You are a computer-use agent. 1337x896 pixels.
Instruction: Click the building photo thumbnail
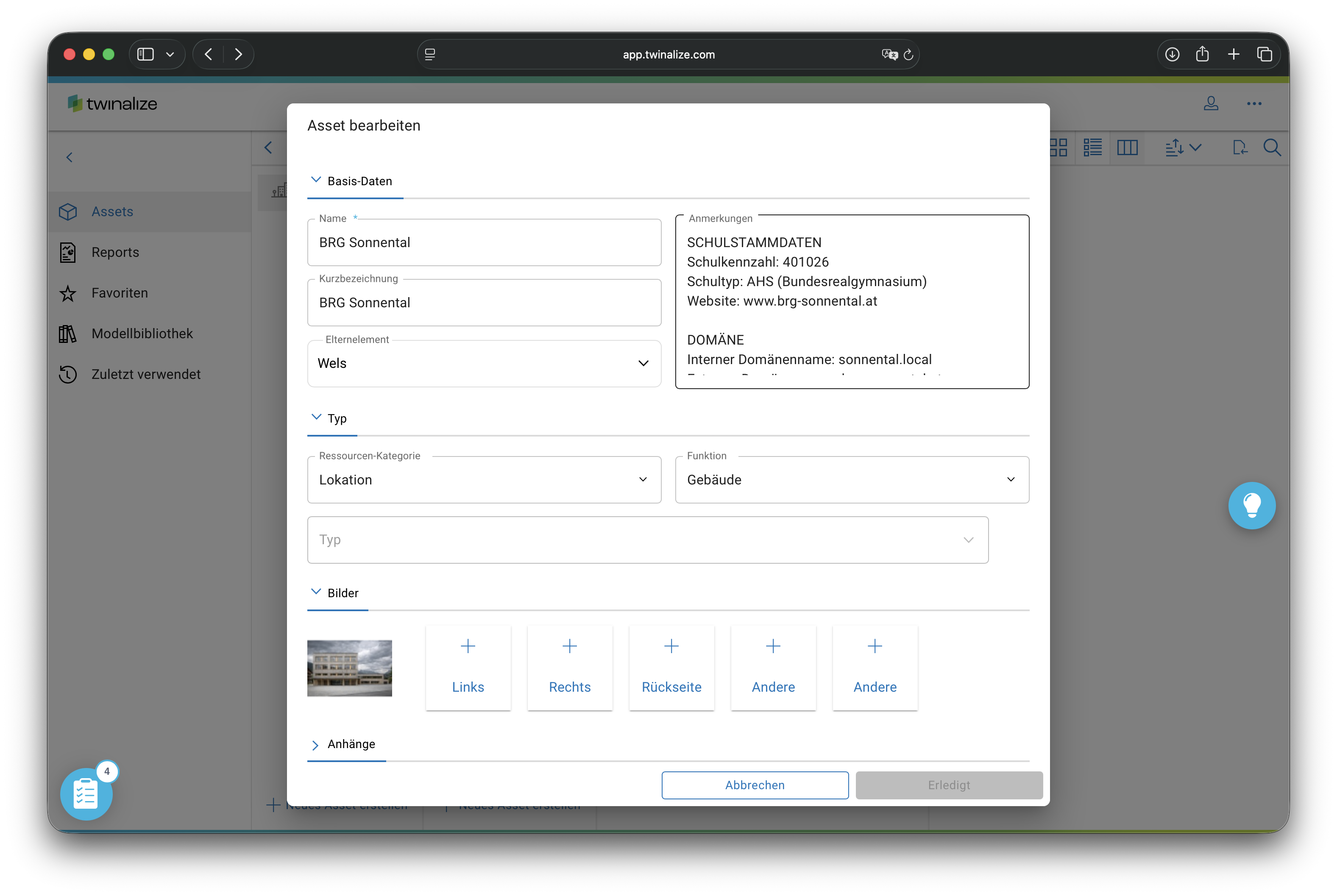pyautogui.click(x=350, y=668)
